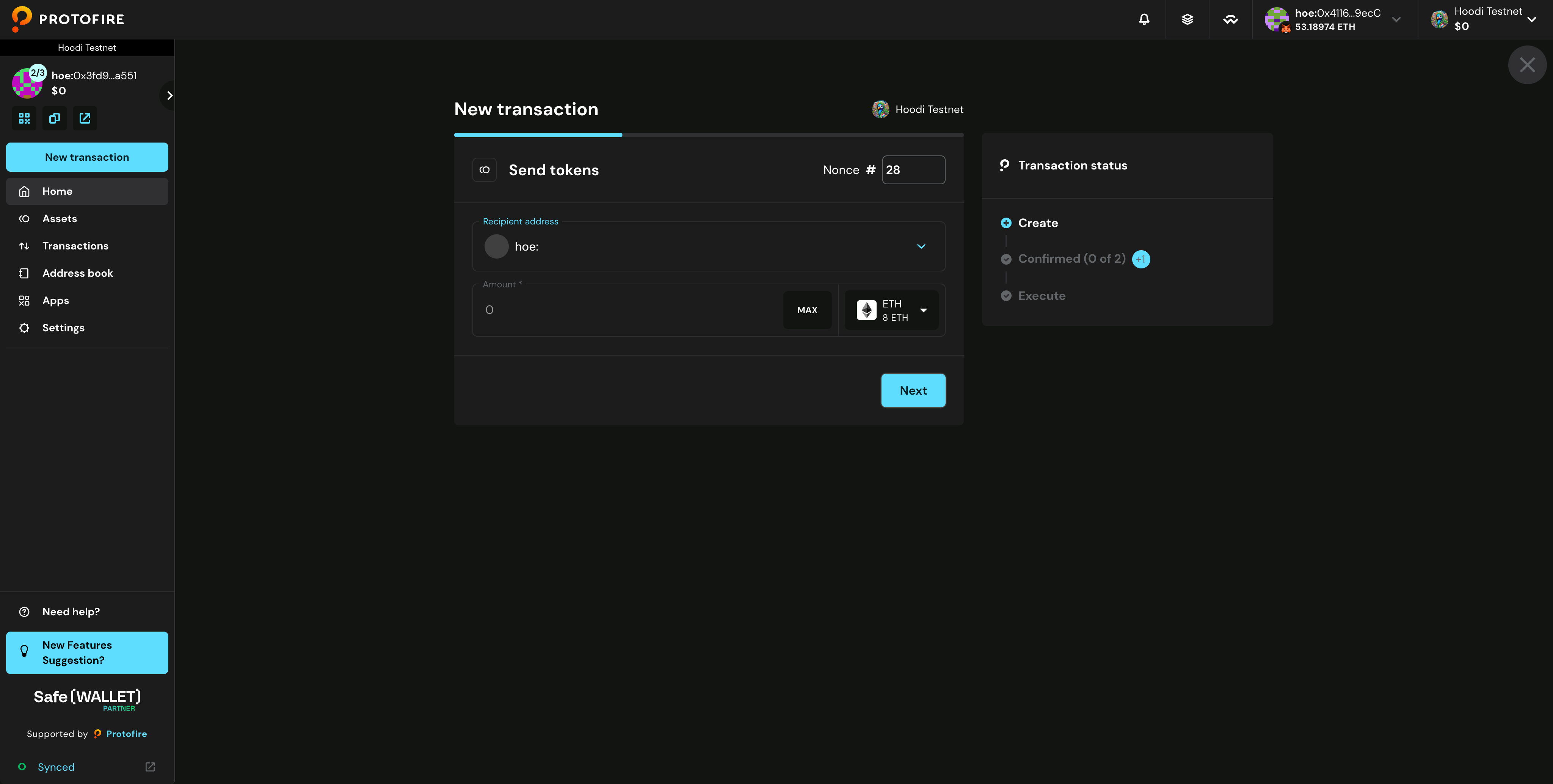Expand the sidebar with the chevron arrow

click(169, 95)
